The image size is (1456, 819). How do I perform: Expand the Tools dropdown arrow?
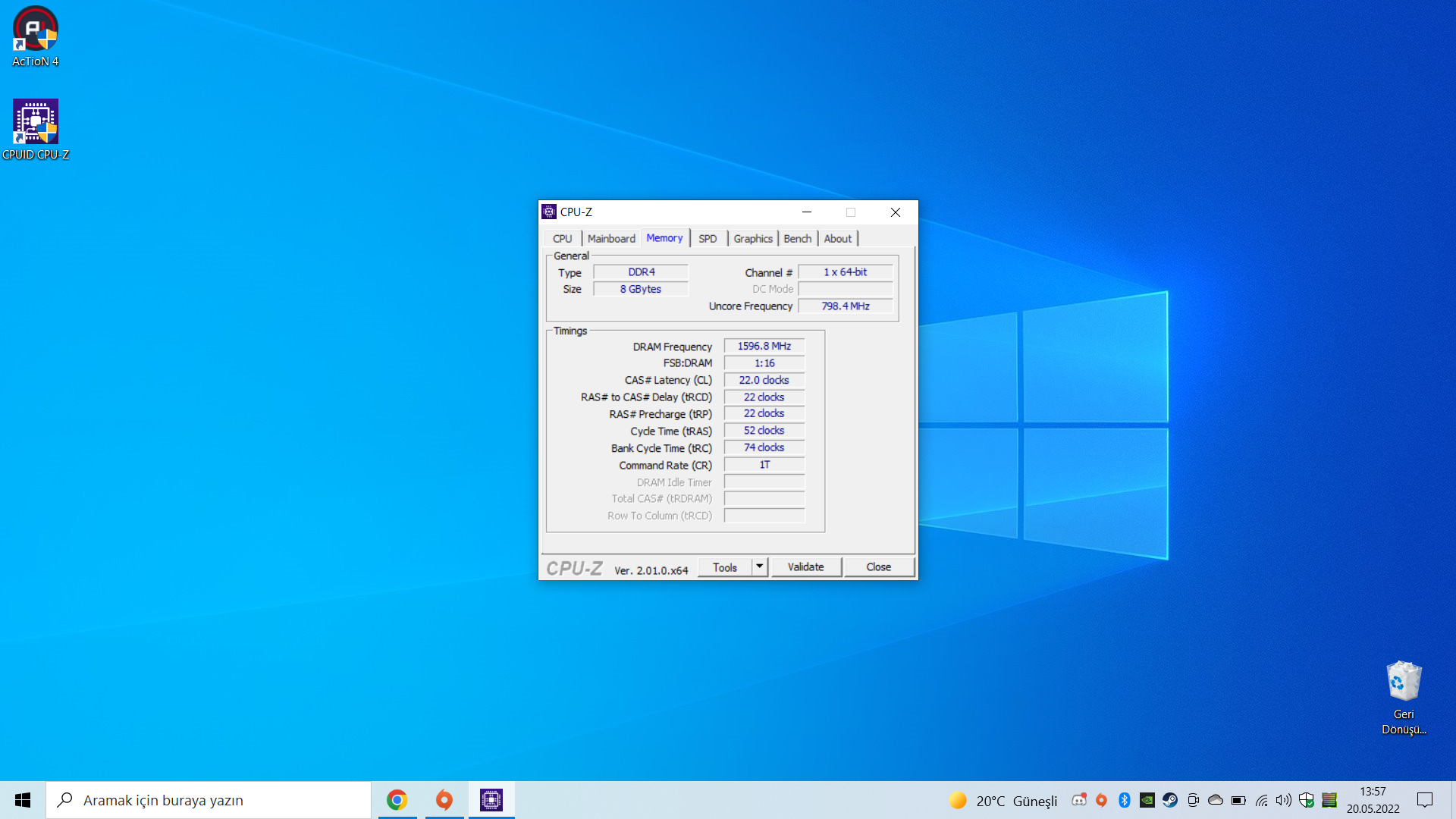[x=759, y=566]
